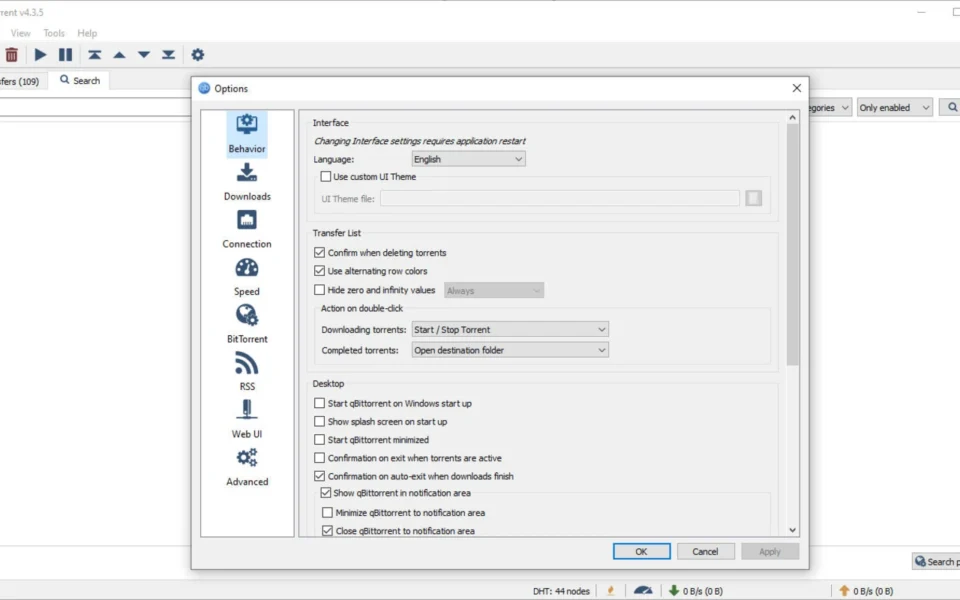Click the move up queue arrow icon
960x600 pixels.
tap(119, 54)
